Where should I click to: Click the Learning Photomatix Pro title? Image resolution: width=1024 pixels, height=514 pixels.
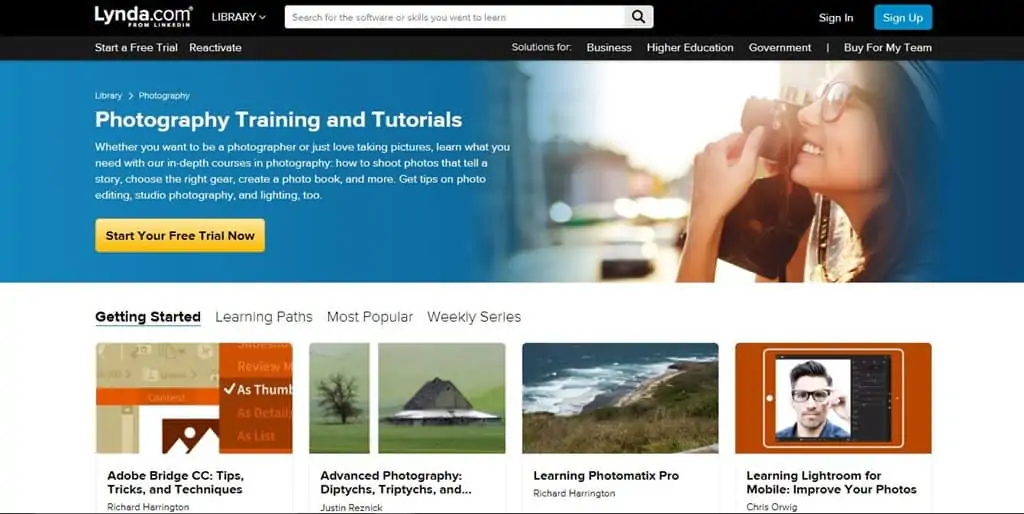(x=606, y=476)
